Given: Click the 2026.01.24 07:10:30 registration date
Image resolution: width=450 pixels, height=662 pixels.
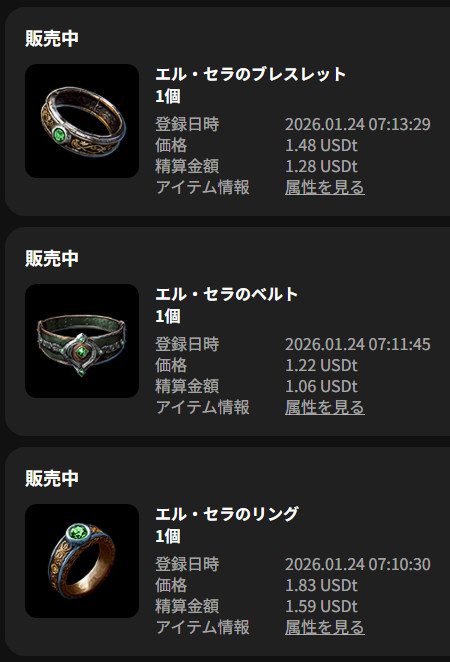Looking at the screenshot, I should click(x=358, y=564).
